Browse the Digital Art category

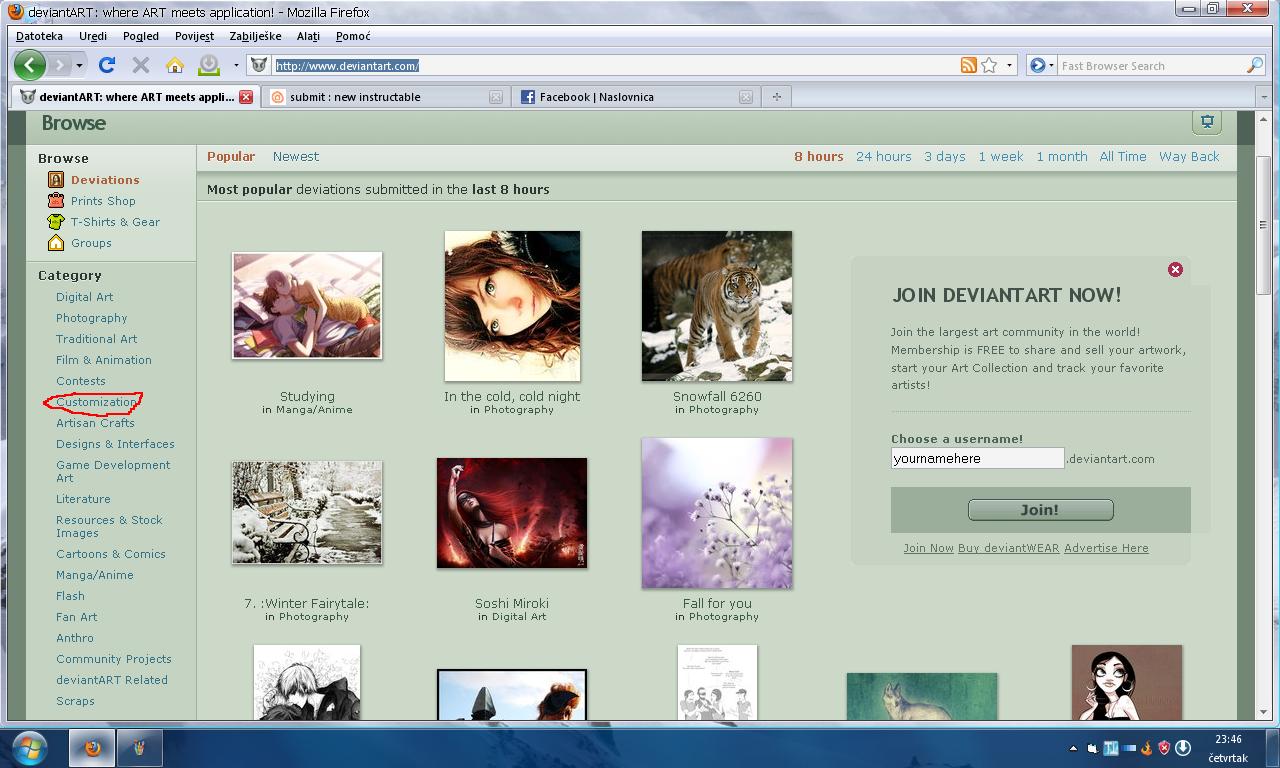(85, 297)
